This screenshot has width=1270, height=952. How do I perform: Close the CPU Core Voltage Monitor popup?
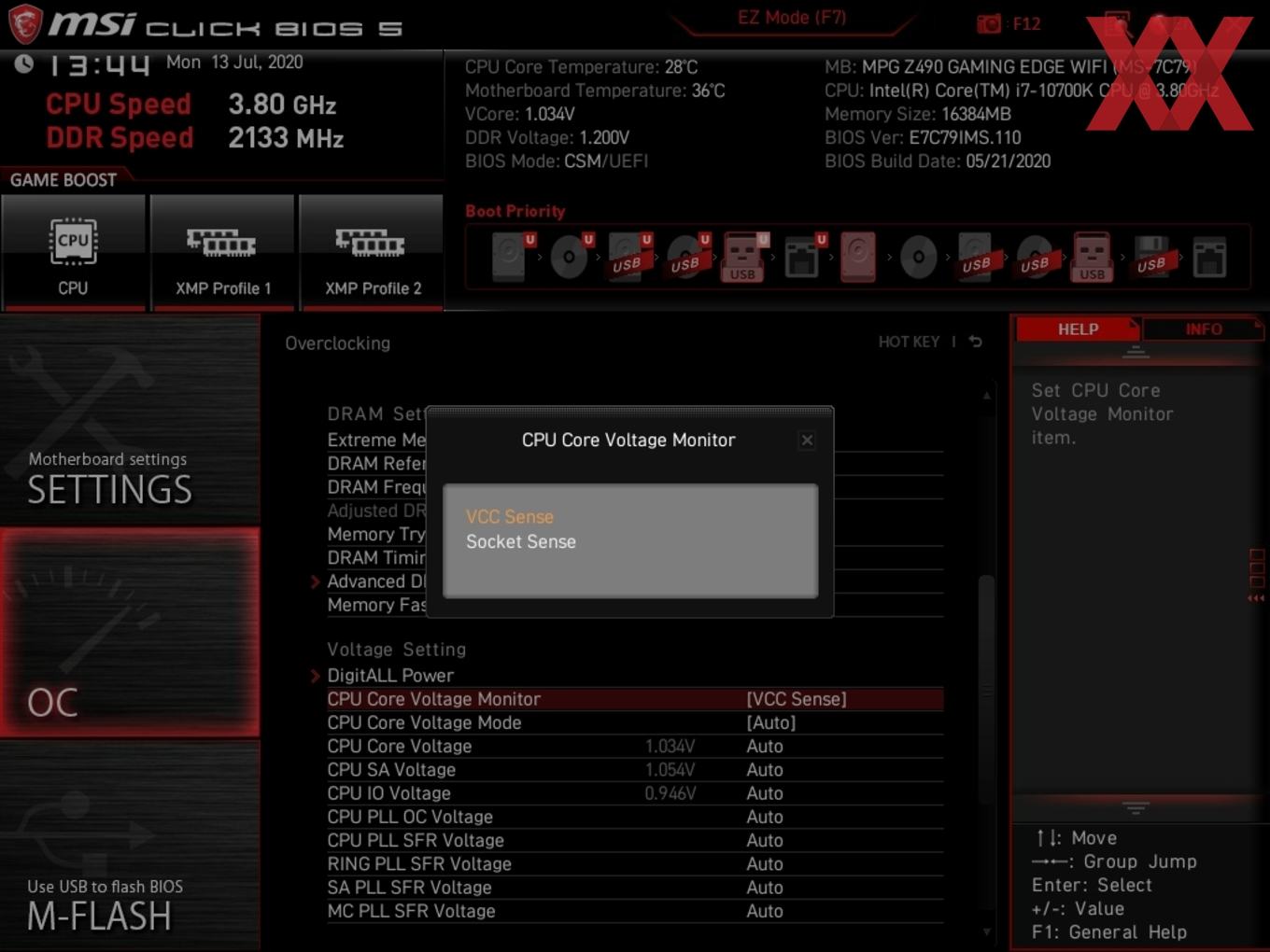click(807, 440)
